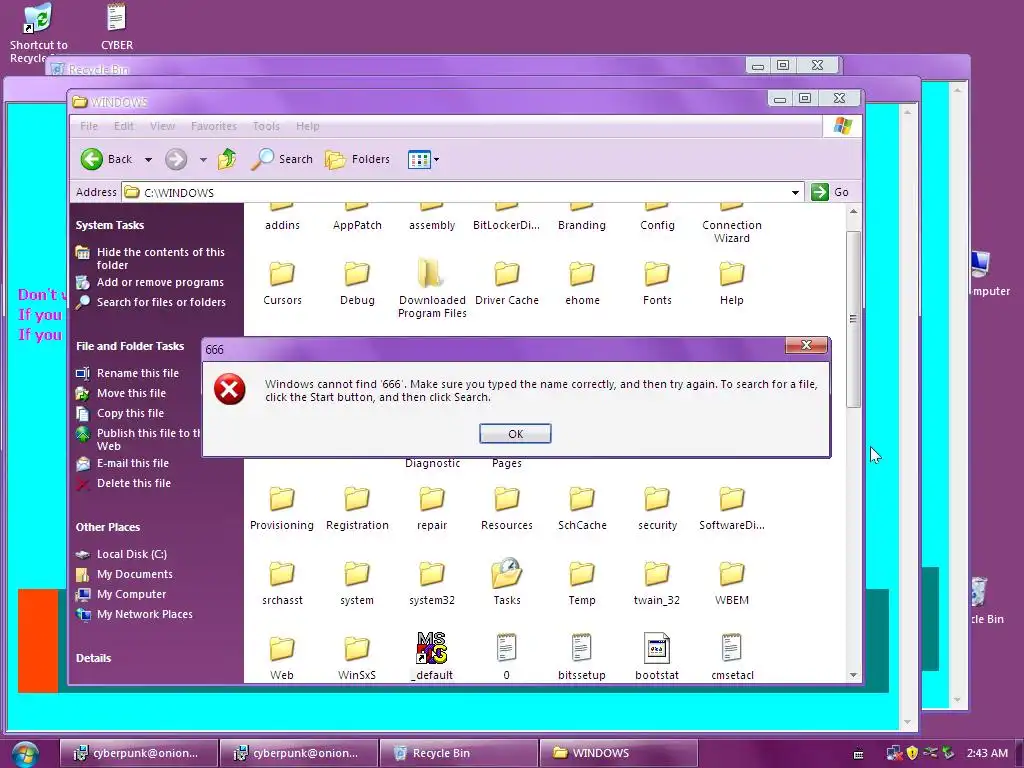
Task: Select the Debug folder icon
Action: (x=357, y=274)
